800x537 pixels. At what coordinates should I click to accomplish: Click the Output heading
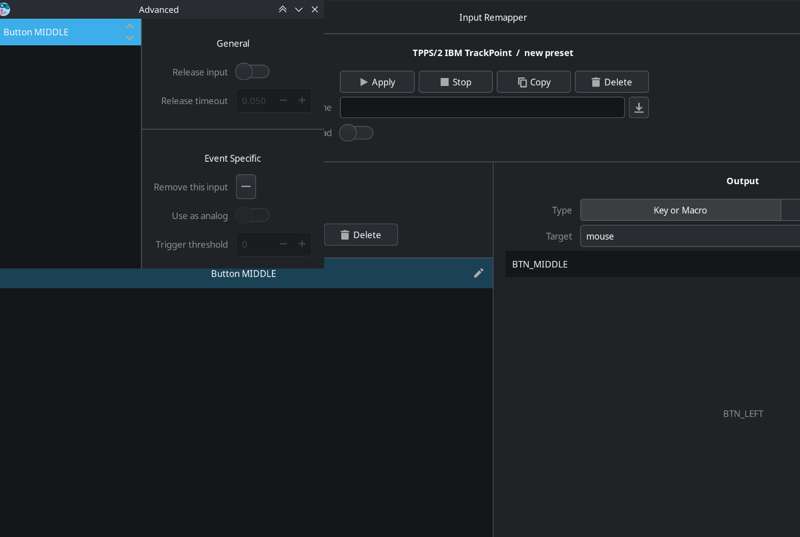coord(742,181)
